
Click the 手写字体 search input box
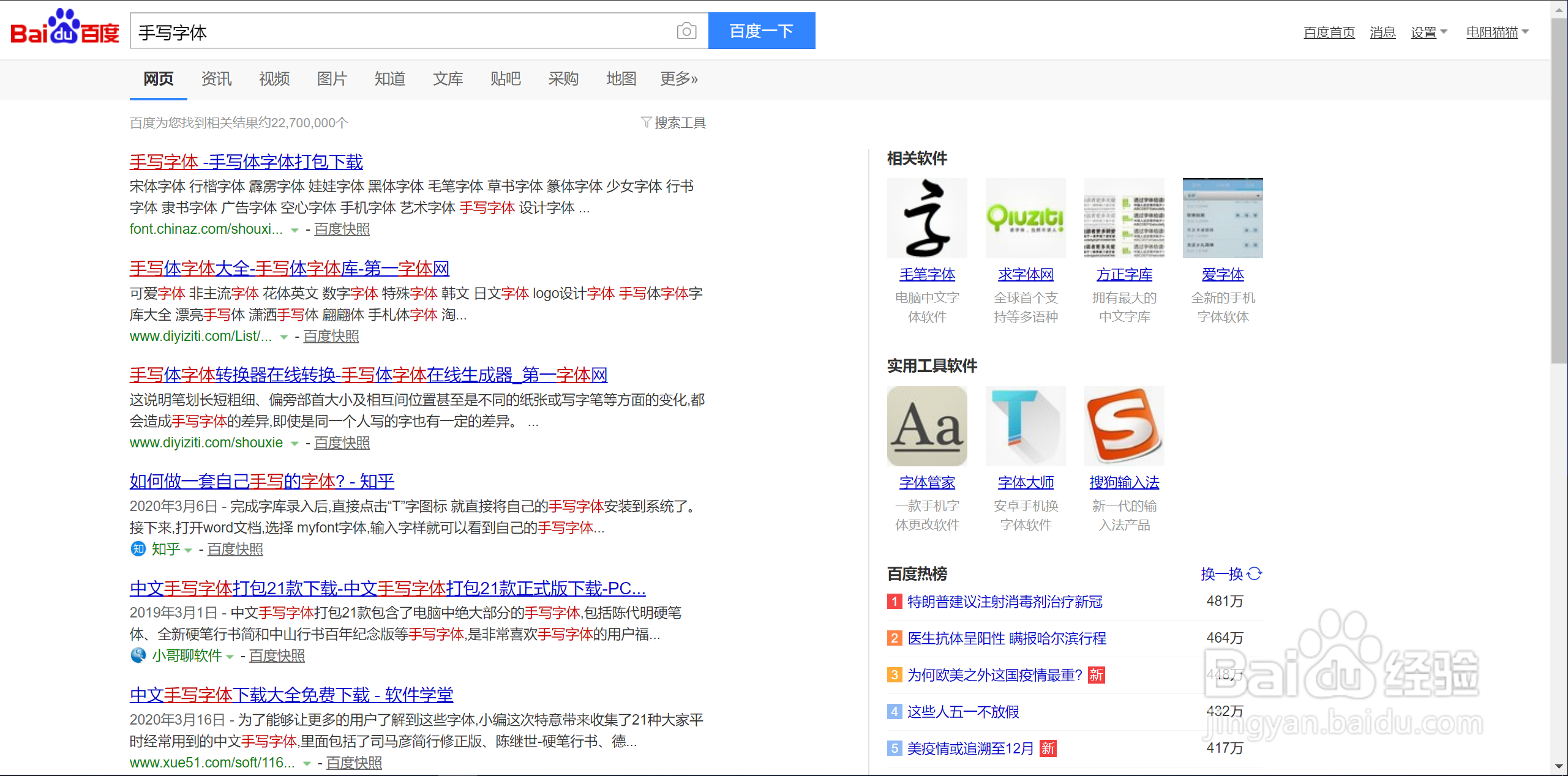[x=398, y=31]
